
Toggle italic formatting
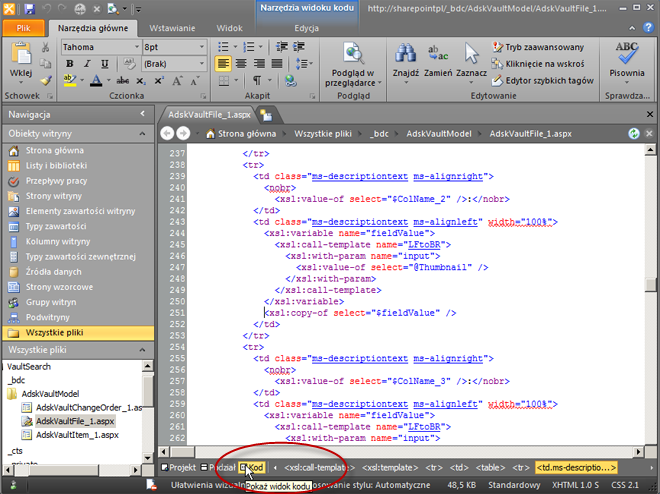point(87,64)
